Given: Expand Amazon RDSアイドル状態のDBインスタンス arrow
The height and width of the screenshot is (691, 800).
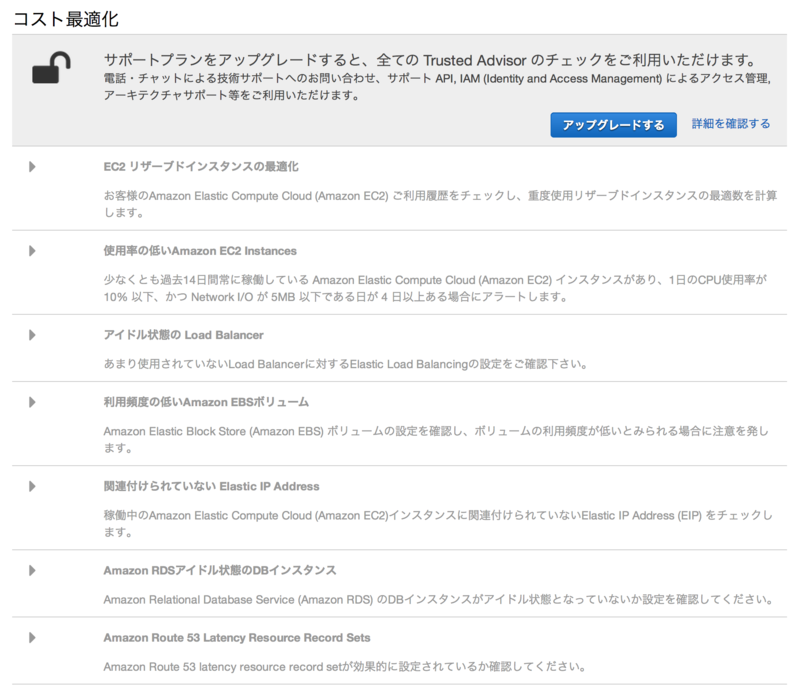Looking at the screenshot, I should click(x=32, y=571).
